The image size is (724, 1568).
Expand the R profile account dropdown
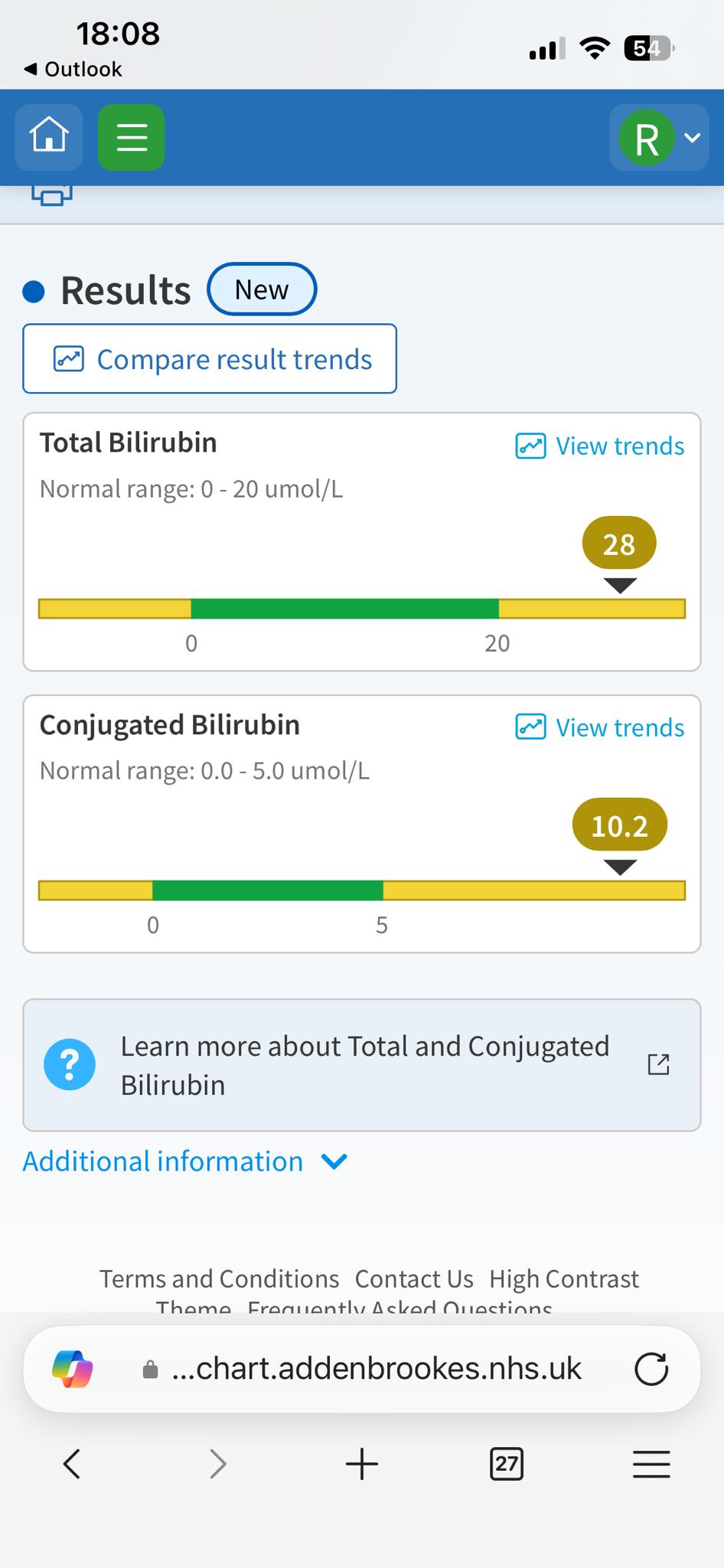pos(659,138)
